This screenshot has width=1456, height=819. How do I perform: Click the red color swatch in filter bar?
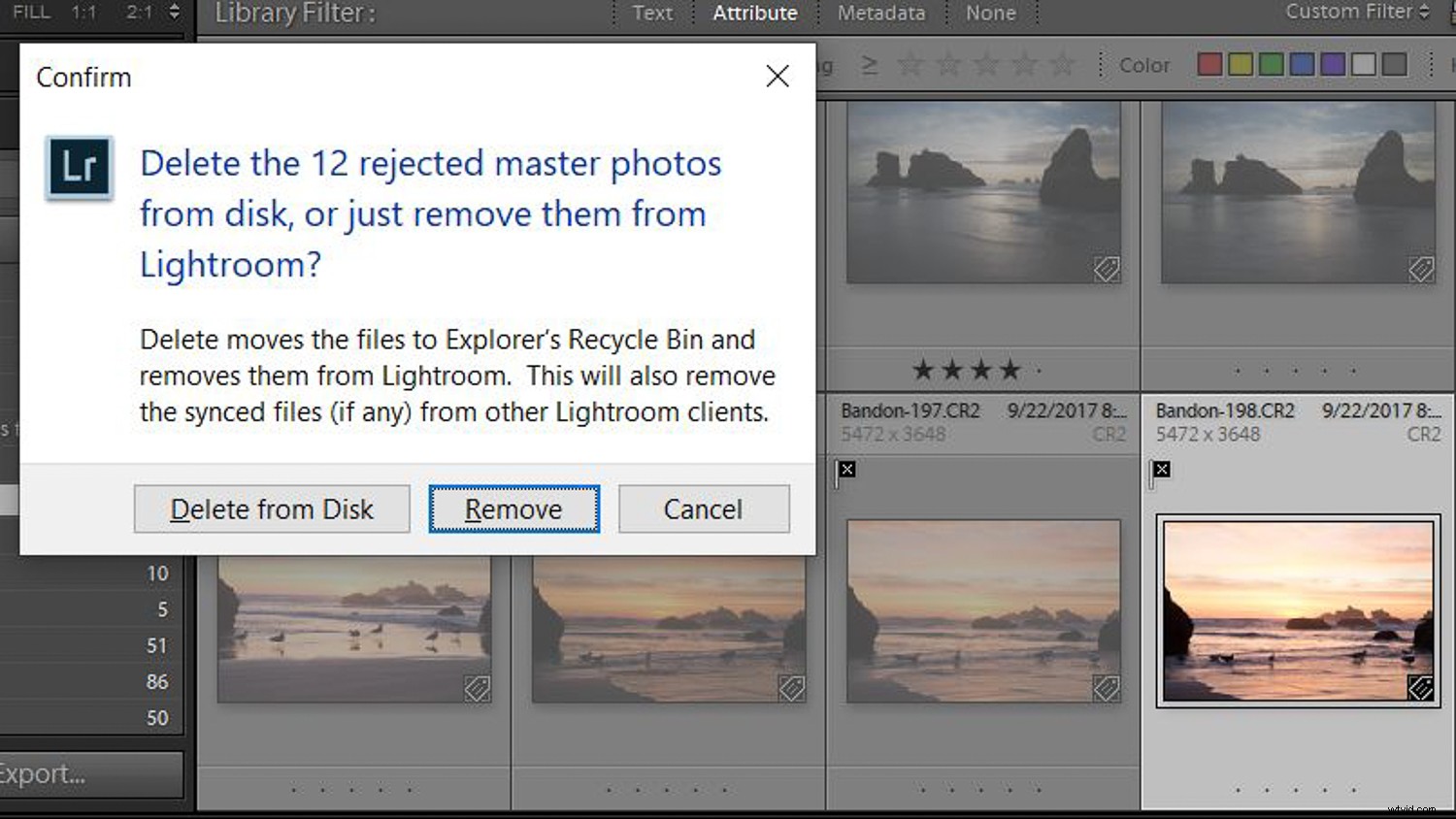[x=1209, y=63]
